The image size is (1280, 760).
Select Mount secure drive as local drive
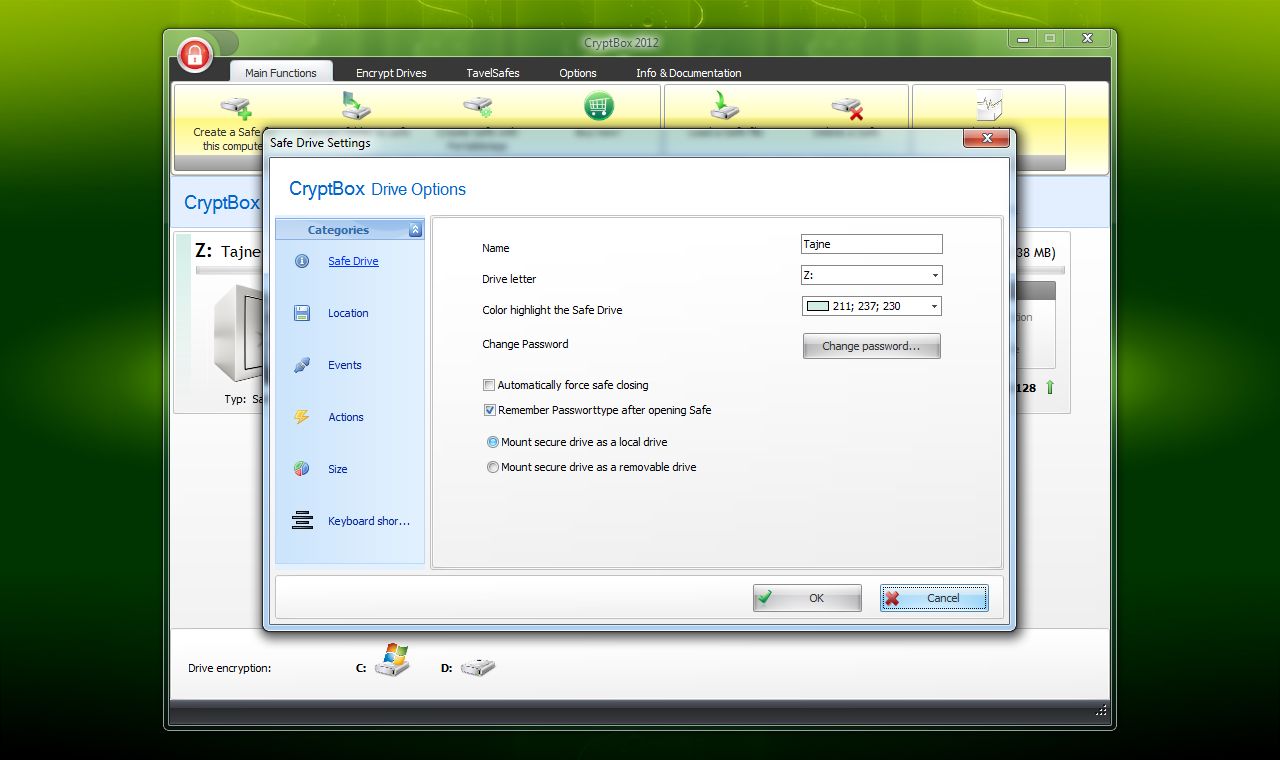pyautogui.click(x=492, y=442)
